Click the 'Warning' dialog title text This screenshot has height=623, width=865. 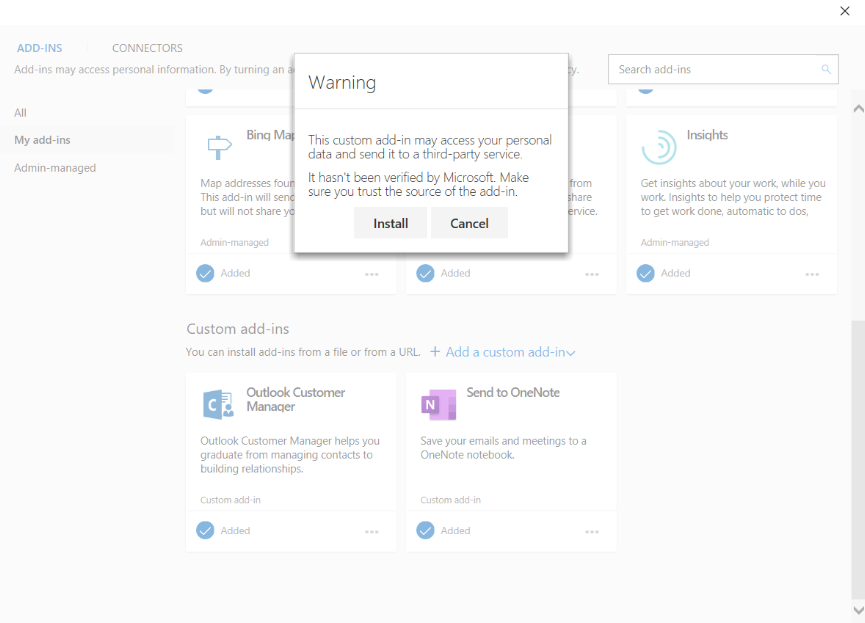click(342, 82)
